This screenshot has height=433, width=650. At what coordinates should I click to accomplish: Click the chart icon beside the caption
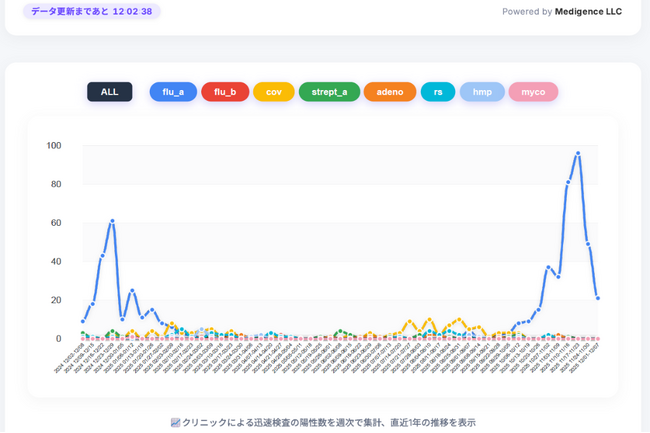(175, 423)
